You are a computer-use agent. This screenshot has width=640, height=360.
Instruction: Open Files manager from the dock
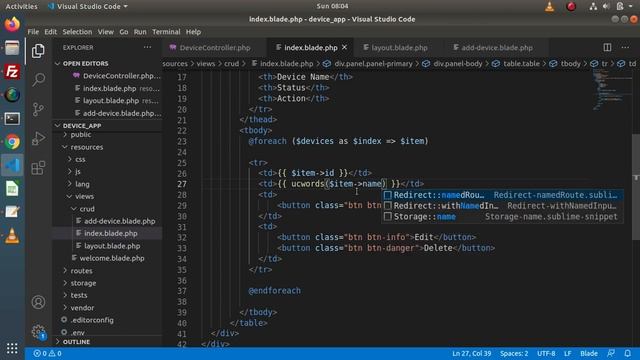[12, 48]
